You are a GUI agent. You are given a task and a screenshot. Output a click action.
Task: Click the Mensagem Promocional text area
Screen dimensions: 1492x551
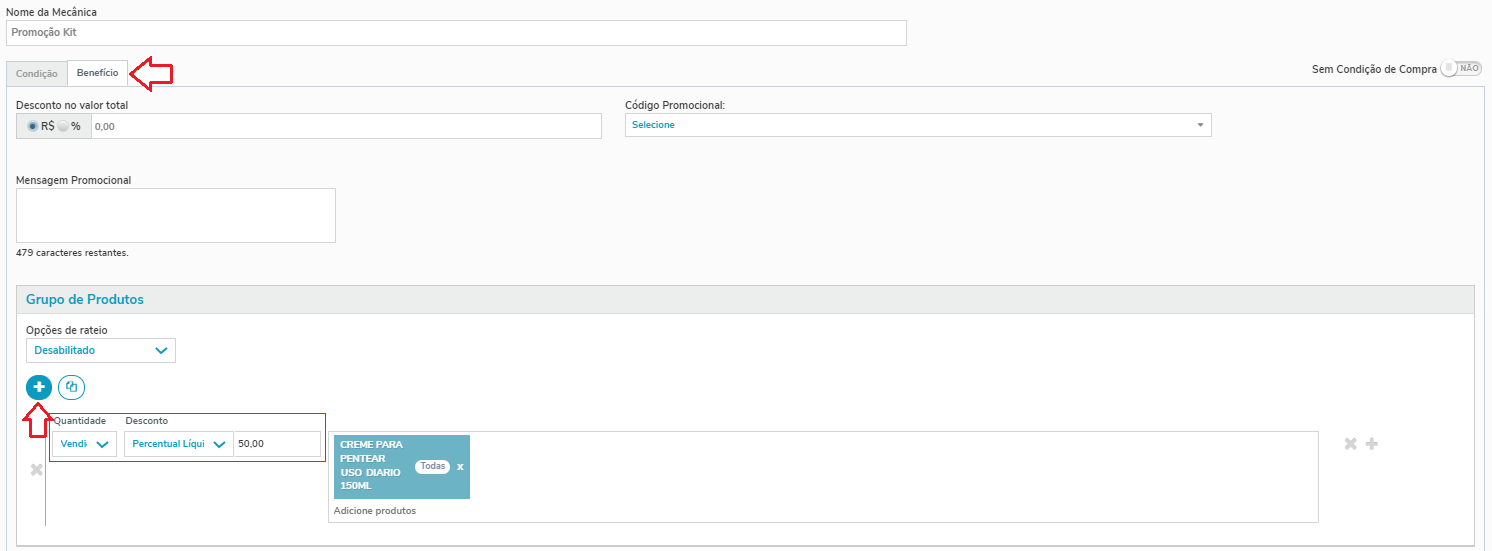176,215
